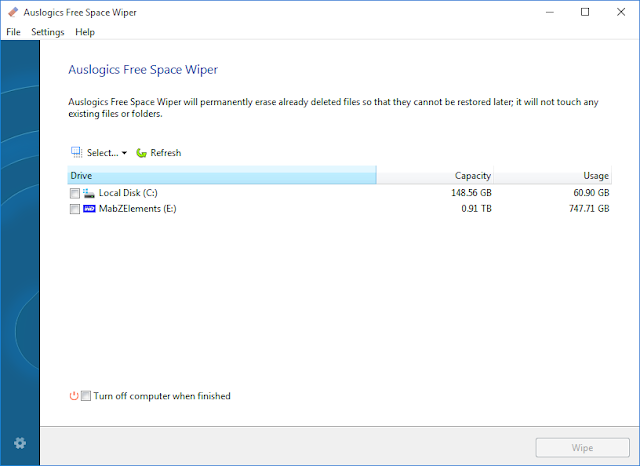Close the Free Space Wiper window
This screenshot has width=640, height=466.
coord(621,12)
